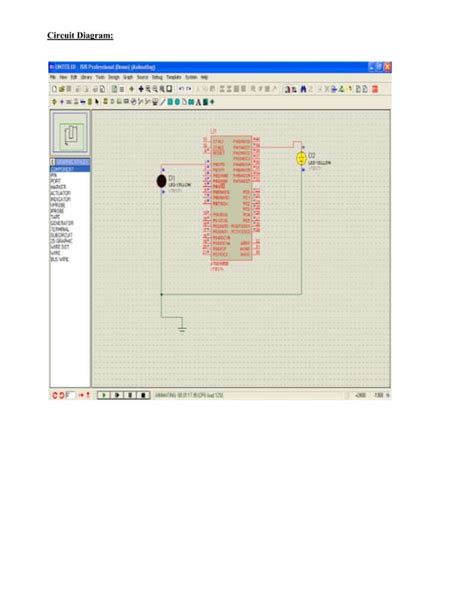474x613 pixels.
Task: Start simulation with the Play button
Action: pos(104,395)
